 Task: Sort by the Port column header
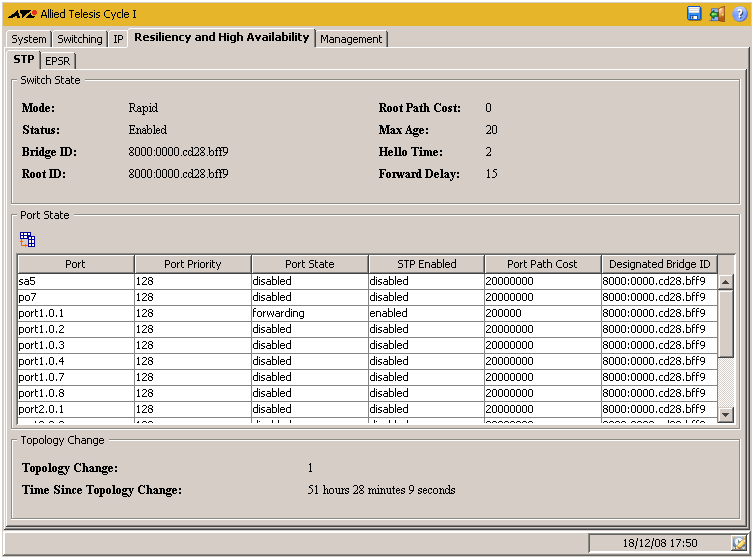75,264
